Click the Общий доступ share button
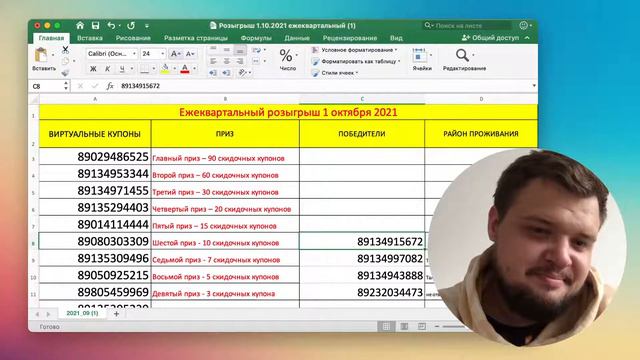 pyautogui.click(x=490, y=38)
